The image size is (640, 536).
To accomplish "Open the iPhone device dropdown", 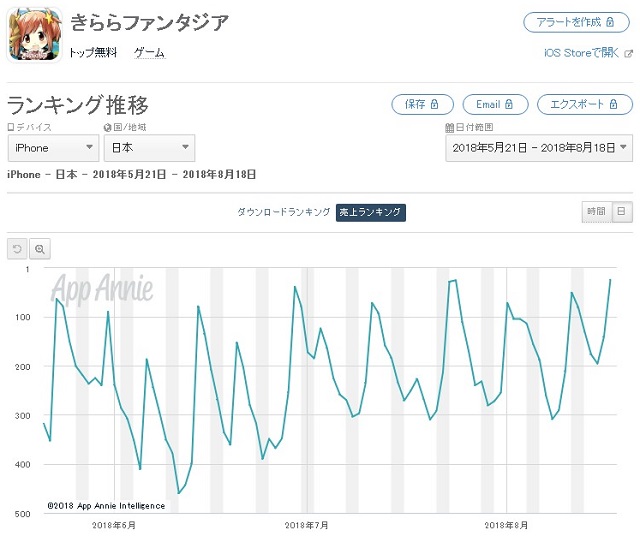I will point(53,148).
